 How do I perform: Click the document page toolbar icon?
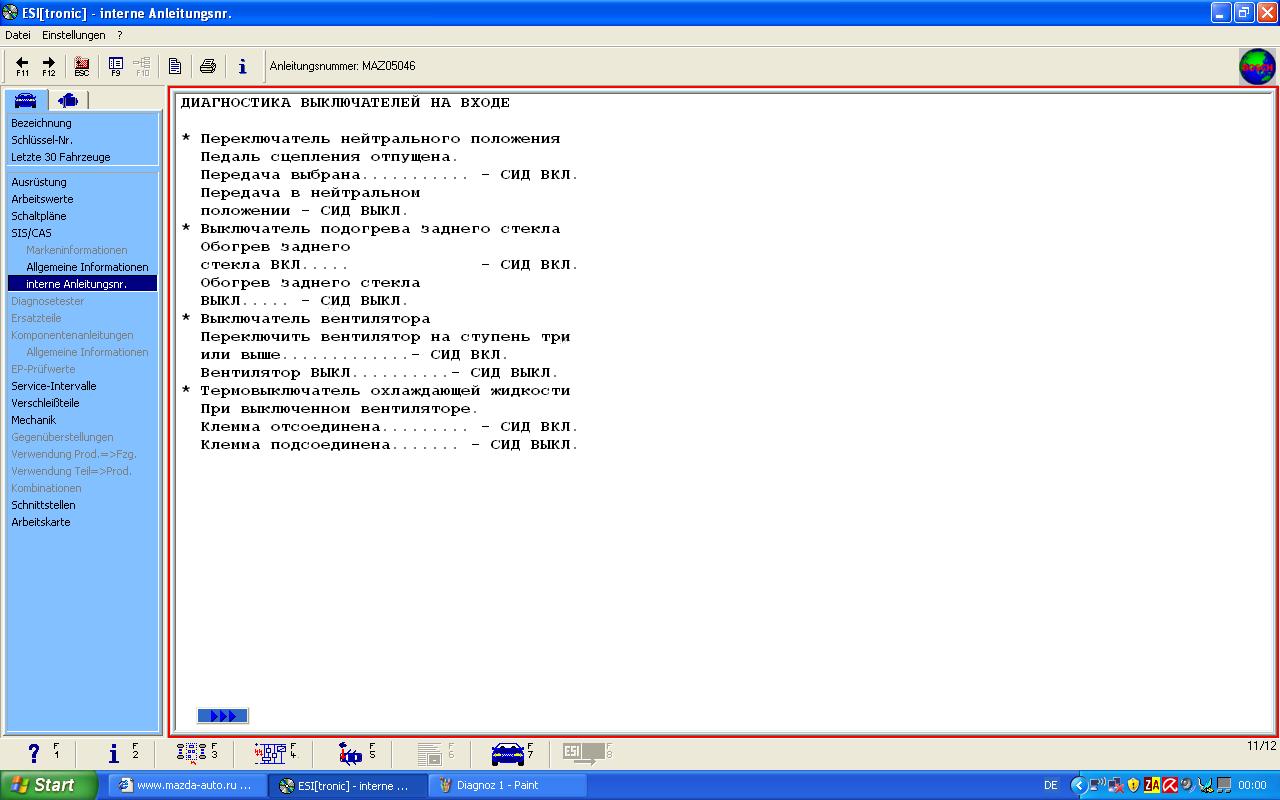click(175, 66)
